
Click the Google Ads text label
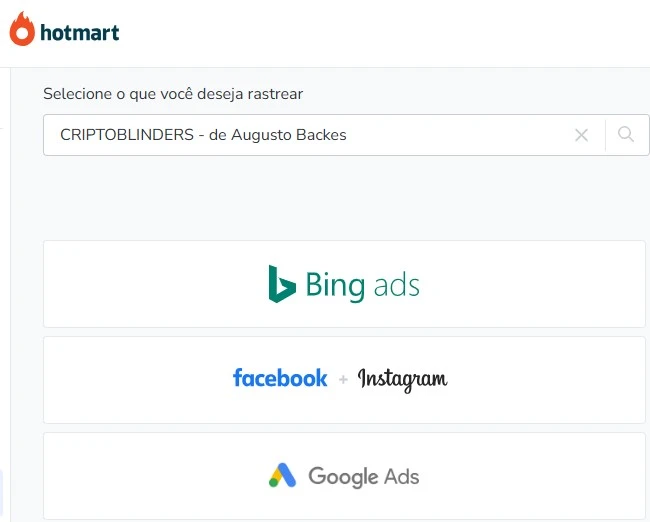(363, 476)
